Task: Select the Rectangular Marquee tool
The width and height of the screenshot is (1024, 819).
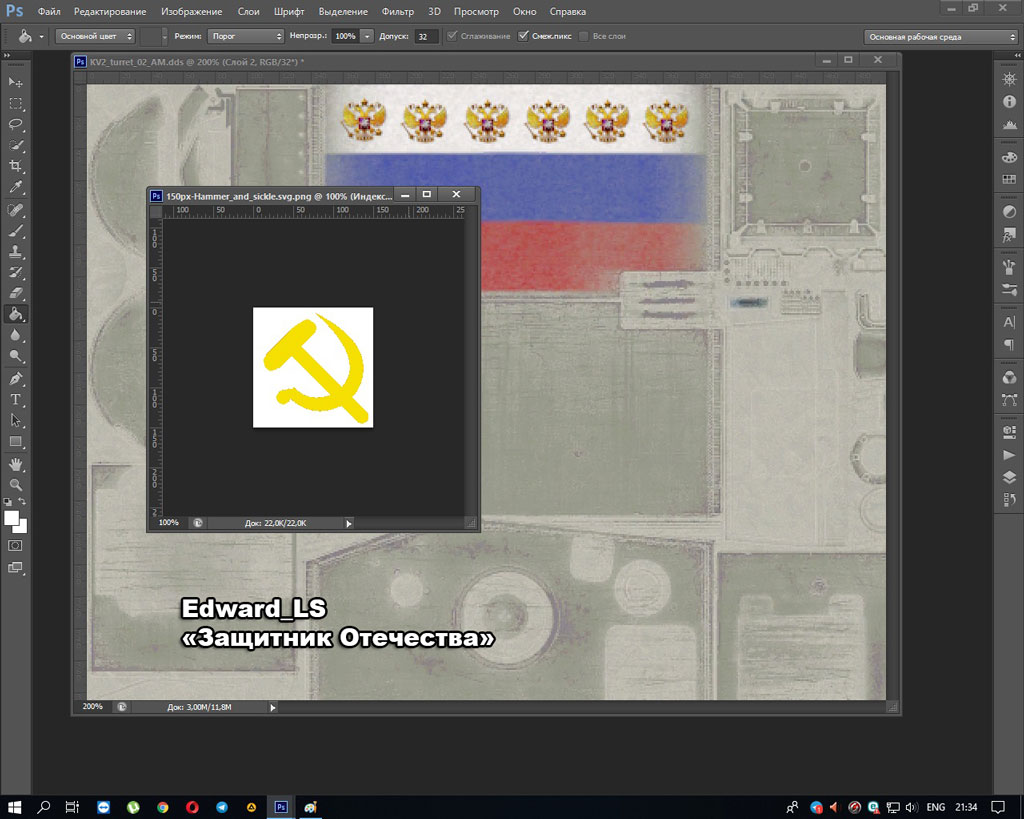Action: click(16, 103)
